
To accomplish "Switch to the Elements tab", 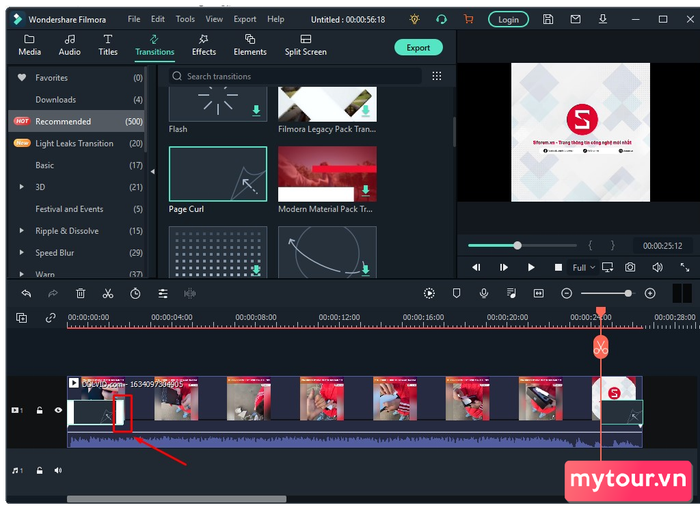I will tap(250, 45).
